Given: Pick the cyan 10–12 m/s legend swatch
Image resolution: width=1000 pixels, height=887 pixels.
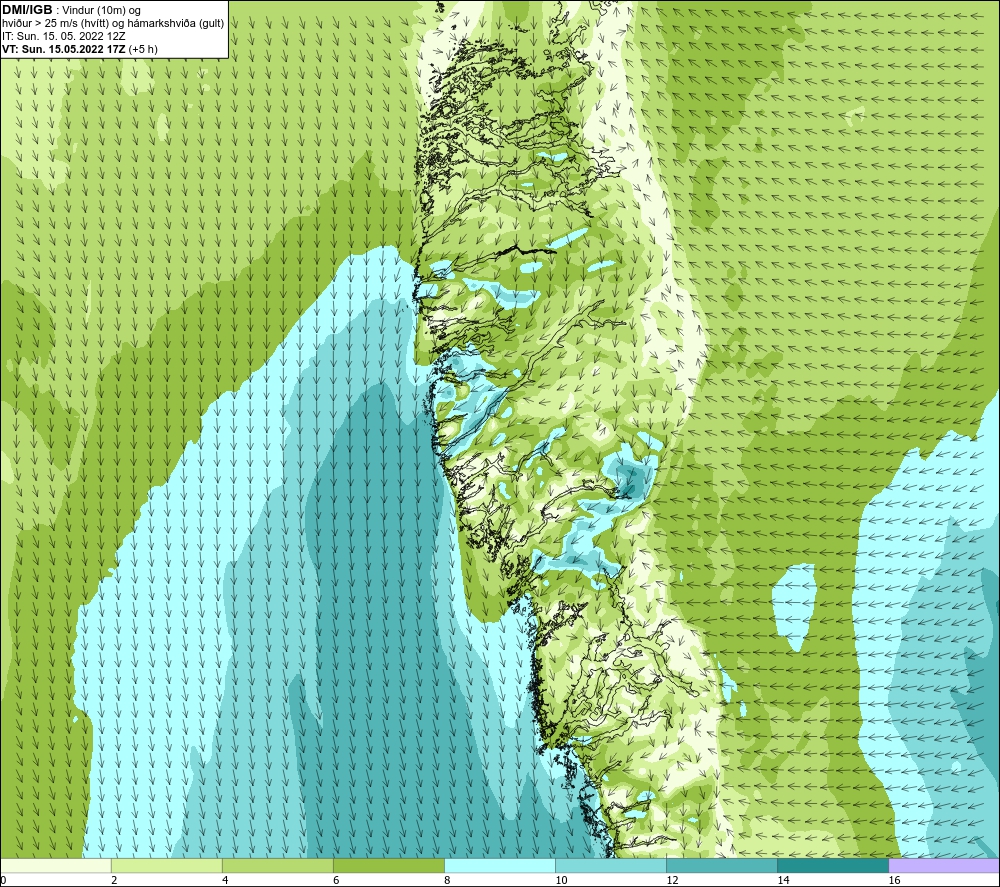Looking at the screenshot, I should (610, 865).
